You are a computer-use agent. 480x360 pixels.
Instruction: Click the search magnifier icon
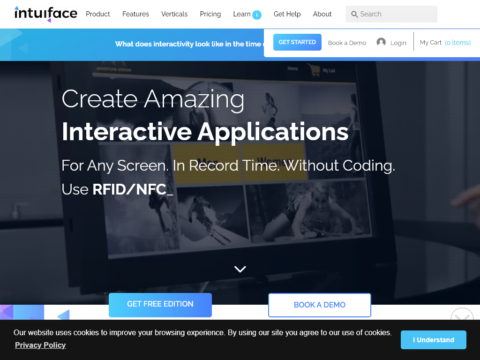click(354, 14)
